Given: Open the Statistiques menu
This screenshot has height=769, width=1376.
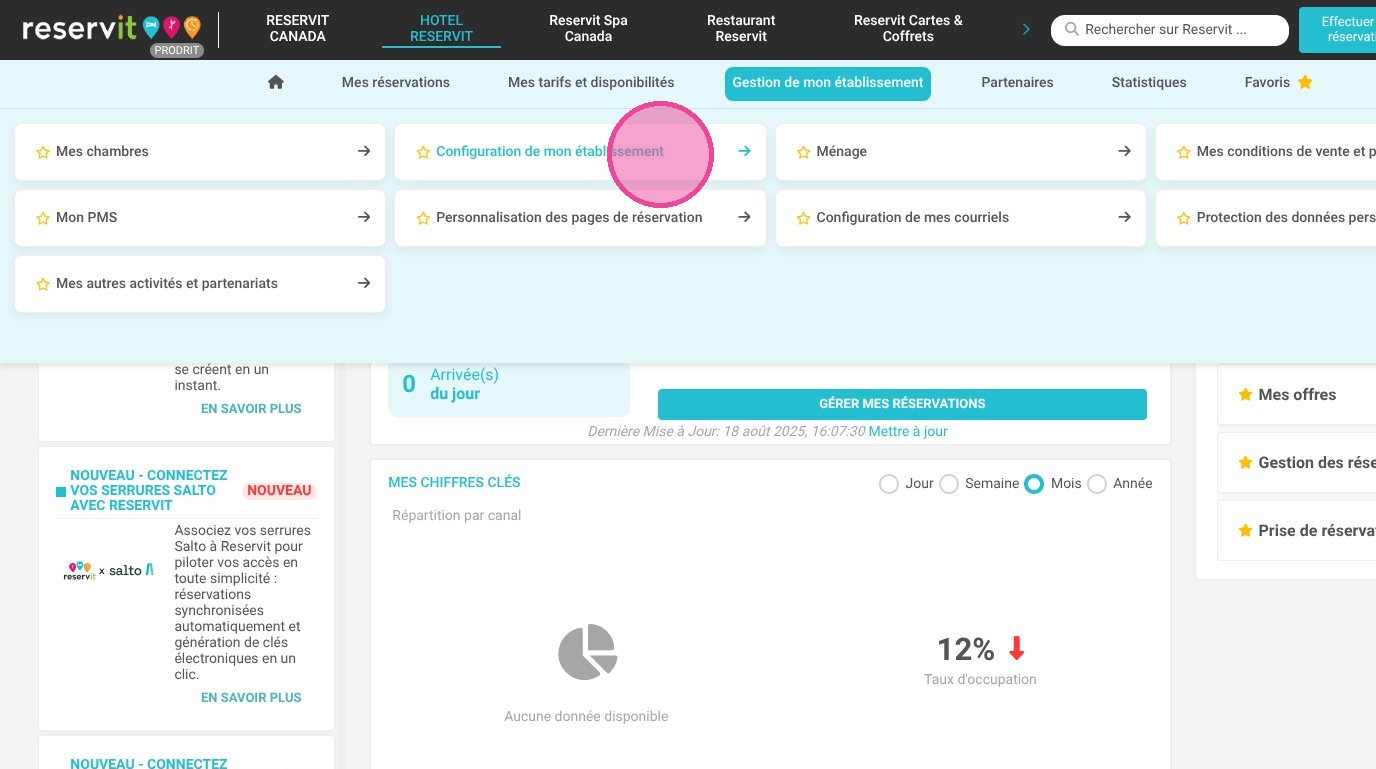Looking at the screenshot, I should point(1149,82).
